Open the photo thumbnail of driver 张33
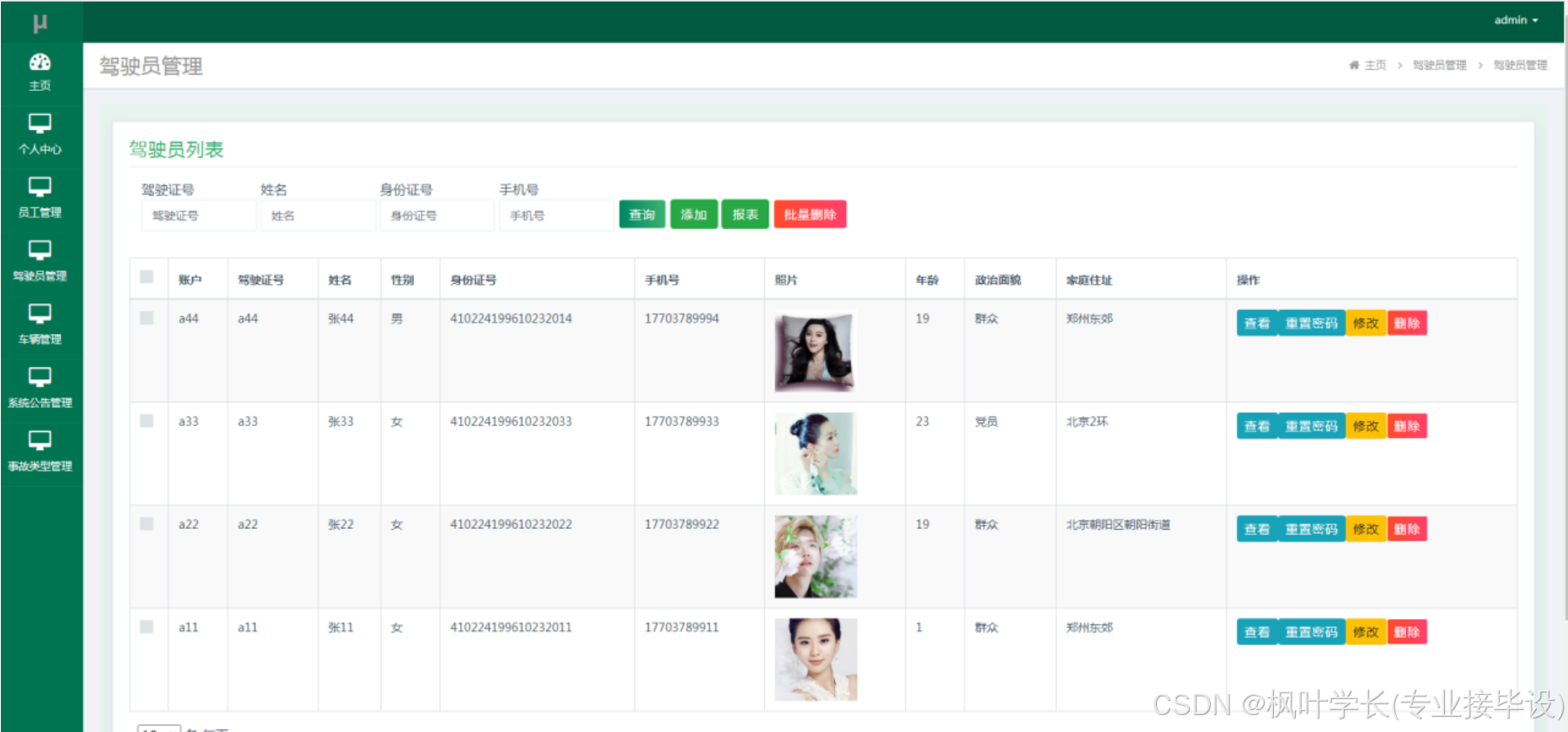1568x732 pixels. pos(816,453)
